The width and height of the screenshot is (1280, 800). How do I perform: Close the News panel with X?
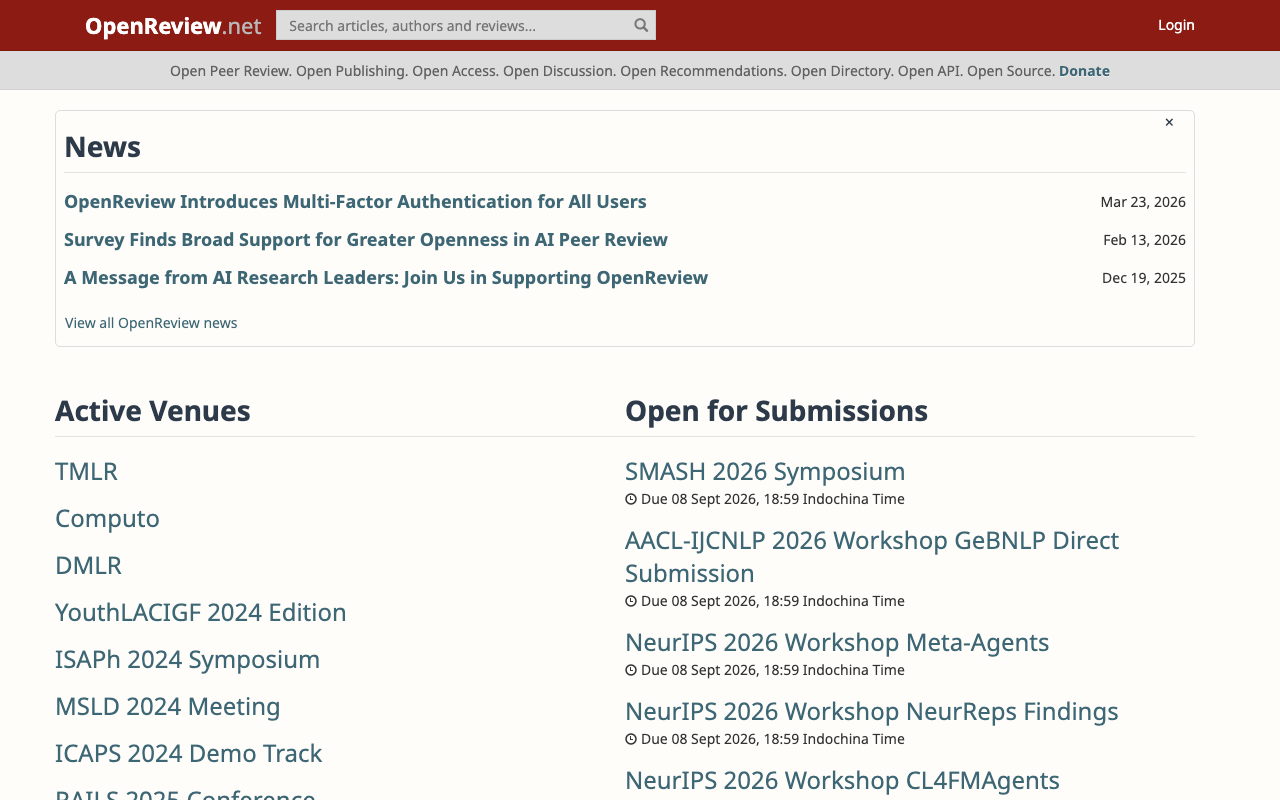[1169, 122]
